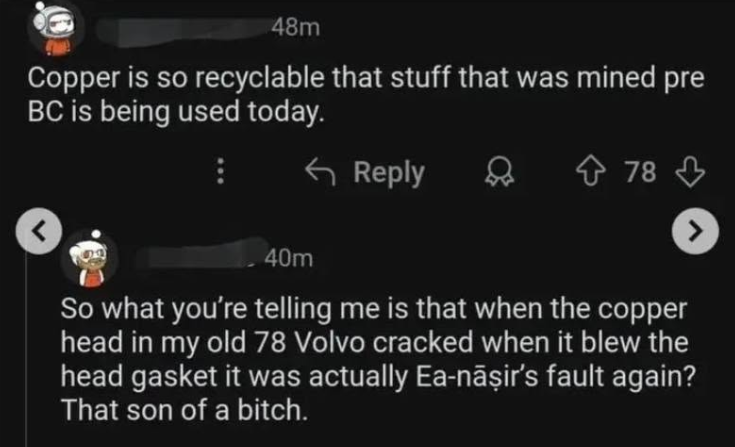Click the curved reply arrow icon
This screenshot has width=735, height=447.
tap(323, 173)
